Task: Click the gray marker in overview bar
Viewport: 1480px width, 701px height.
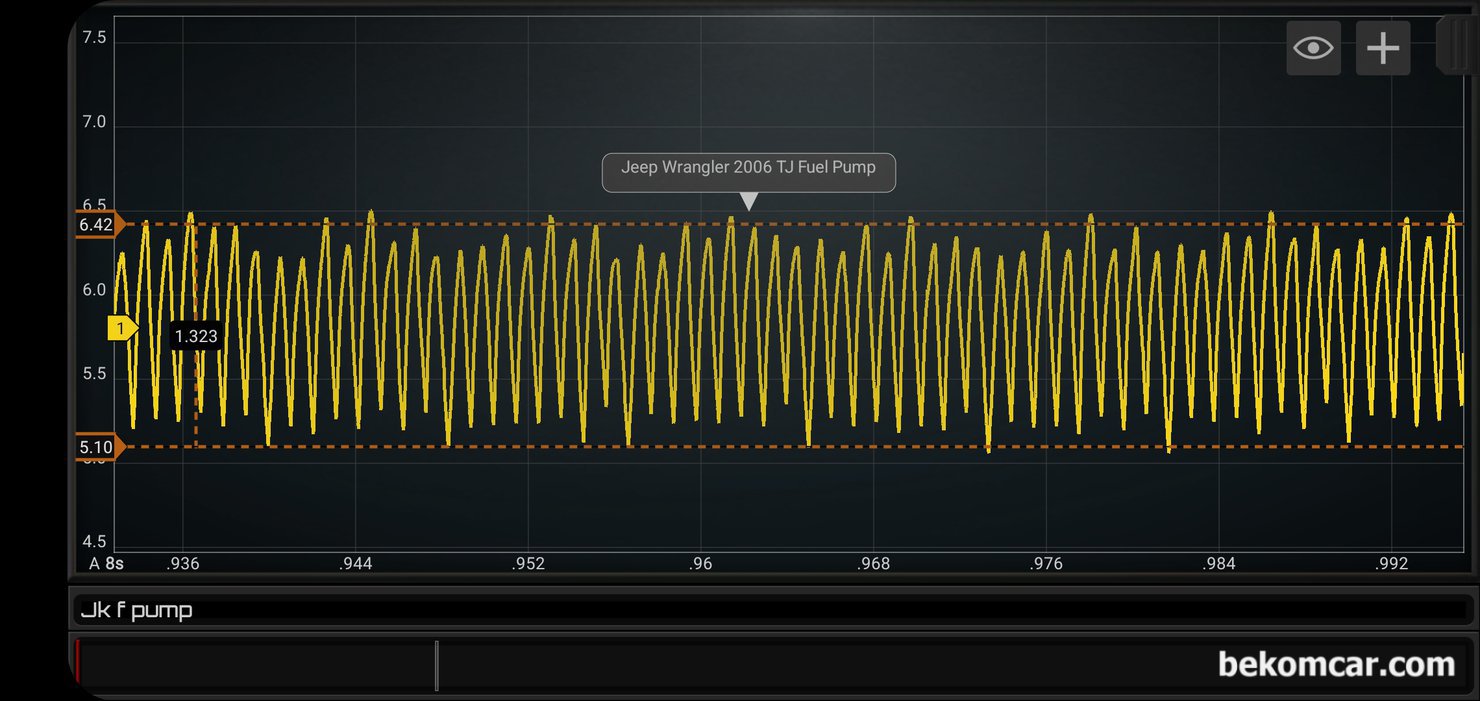Action: click(x=436, y=665)
